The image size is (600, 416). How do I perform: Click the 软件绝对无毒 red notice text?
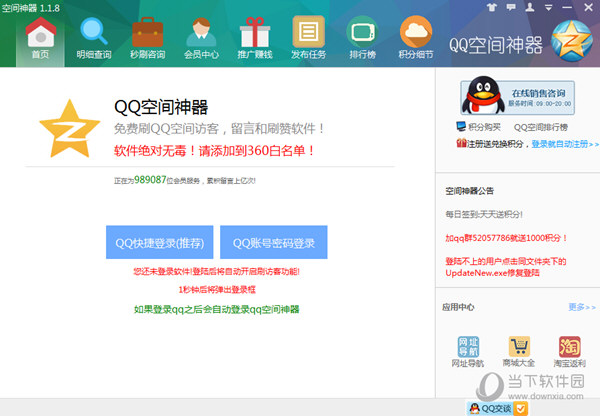(x=214, y=150)
